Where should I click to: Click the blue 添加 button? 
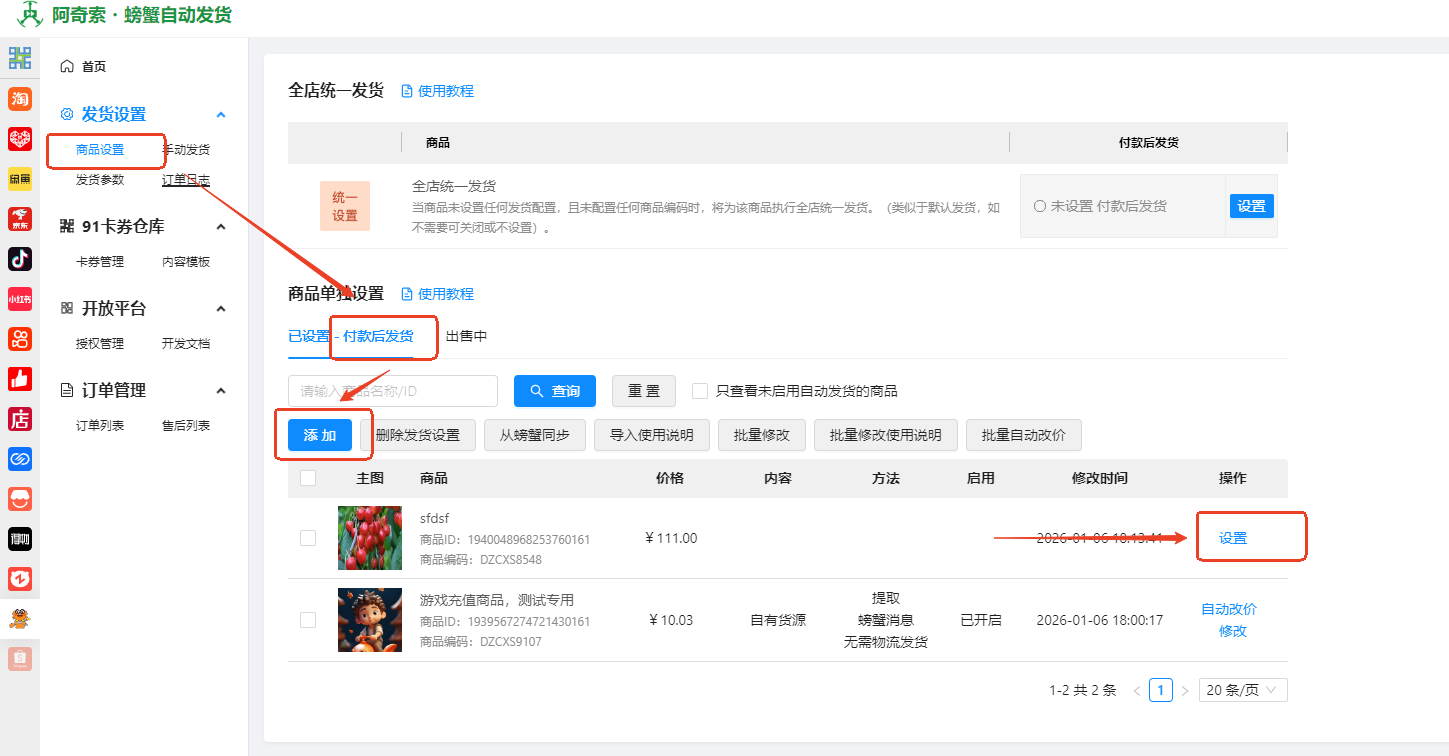coord(320,435)
